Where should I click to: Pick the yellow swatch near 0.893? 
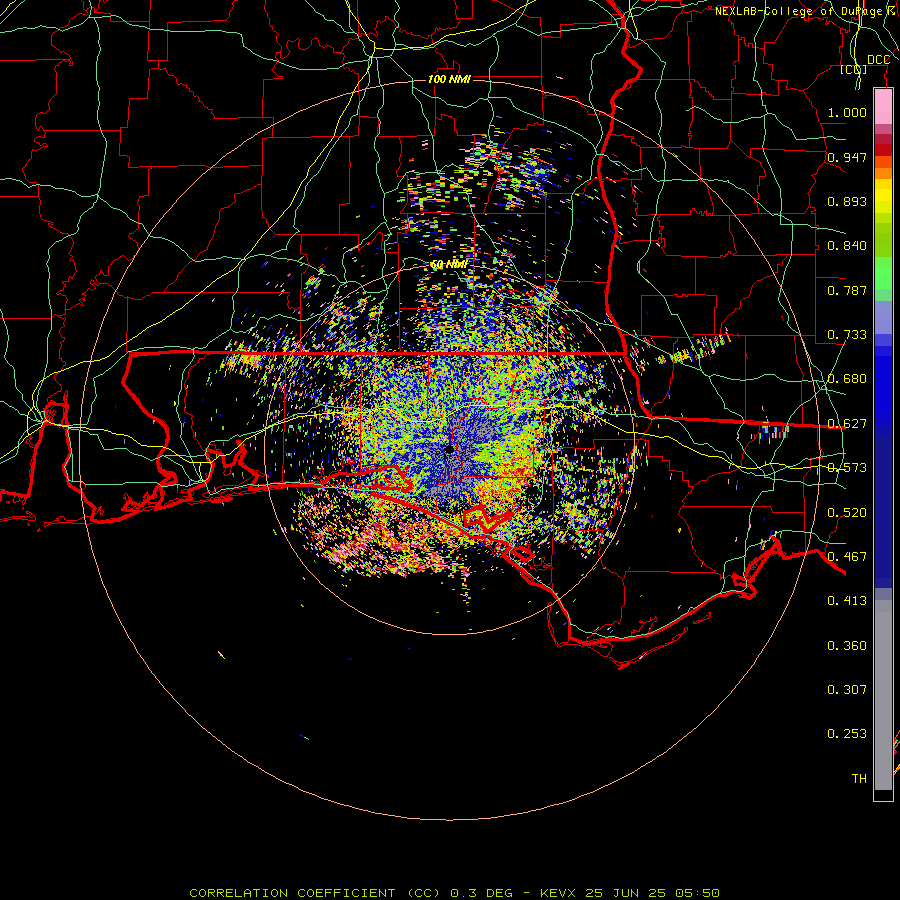point(883,197)
